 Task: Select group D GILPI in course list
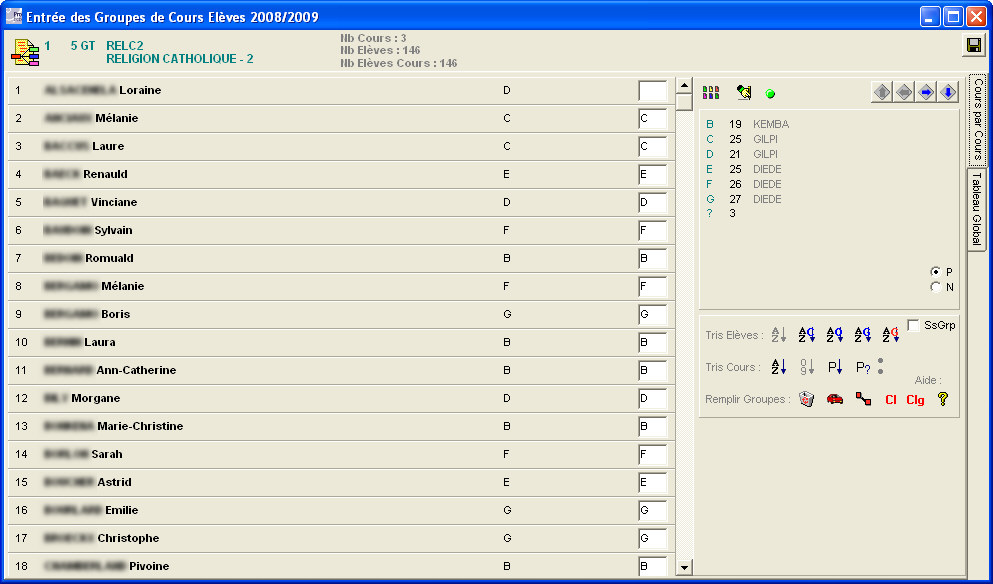pos(742,154)
